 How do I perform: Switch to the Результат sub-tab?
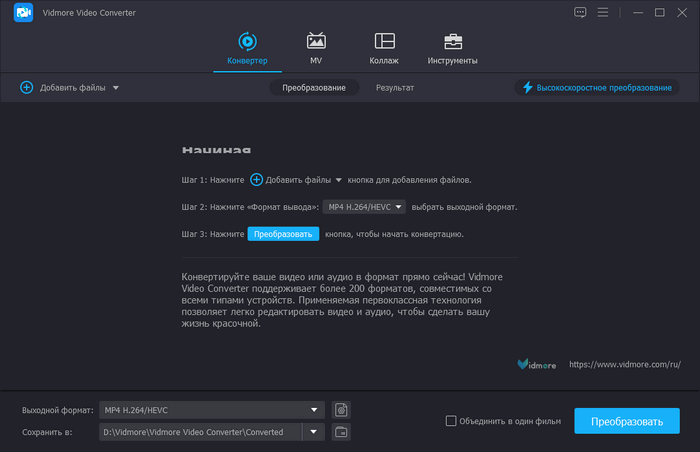click(395, 88)
